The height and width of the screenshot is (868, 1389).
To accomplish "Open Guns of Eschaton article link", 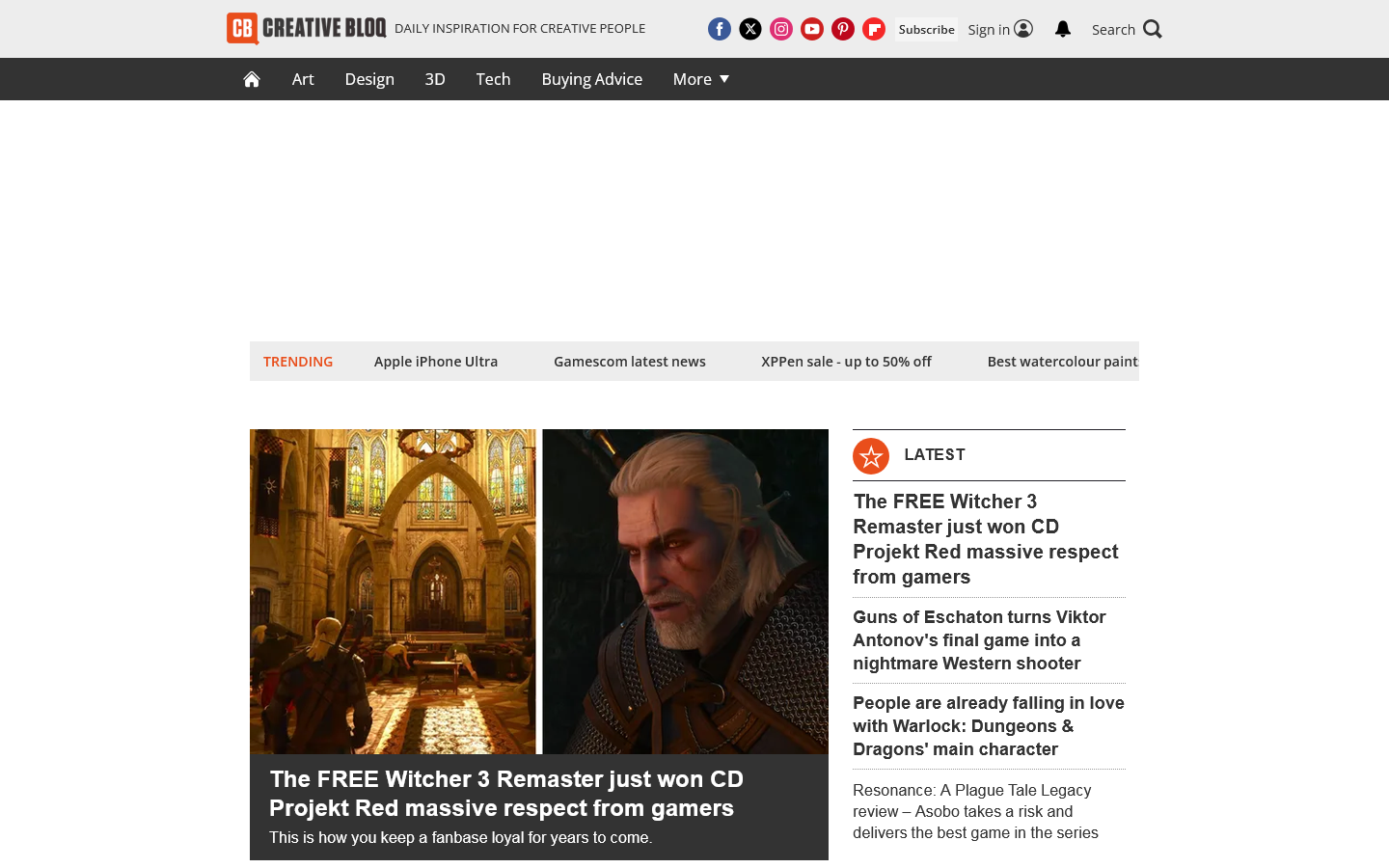I will coord(979,640).
